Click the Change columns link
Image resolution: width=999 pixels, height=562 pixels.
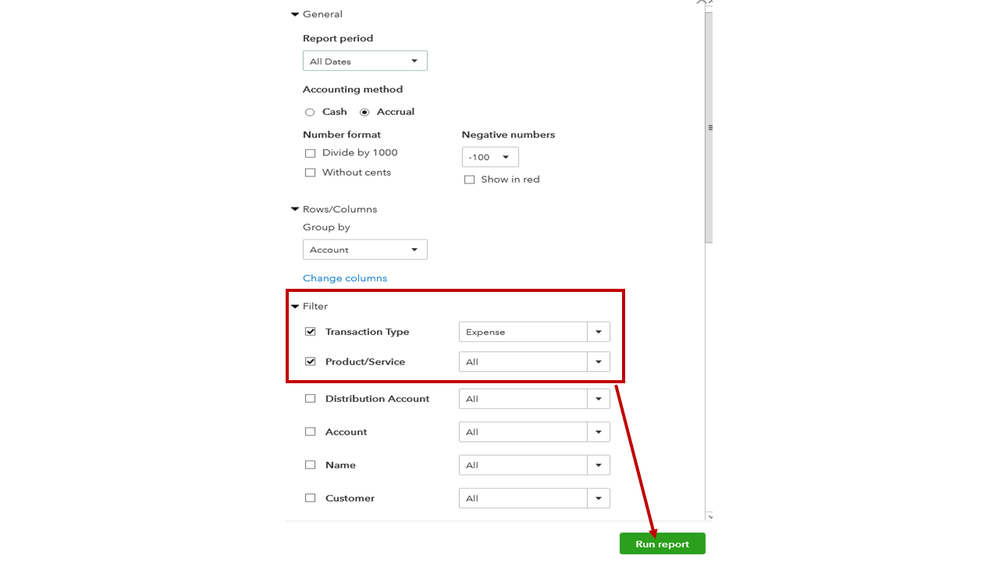click(x=345, y=278)
